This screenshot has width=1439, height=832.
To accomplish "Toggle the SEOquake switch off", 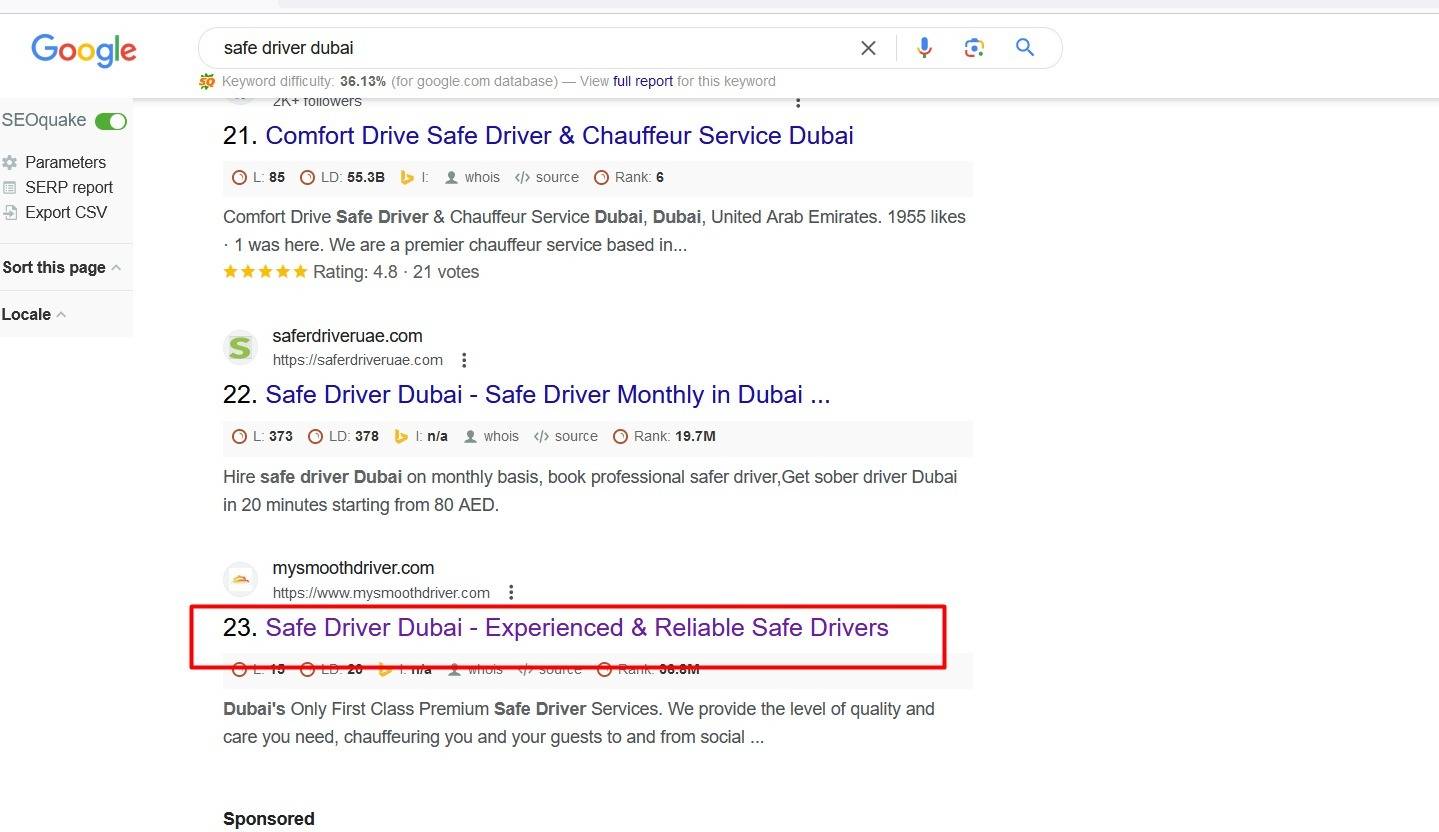I will tap(111, 121).
